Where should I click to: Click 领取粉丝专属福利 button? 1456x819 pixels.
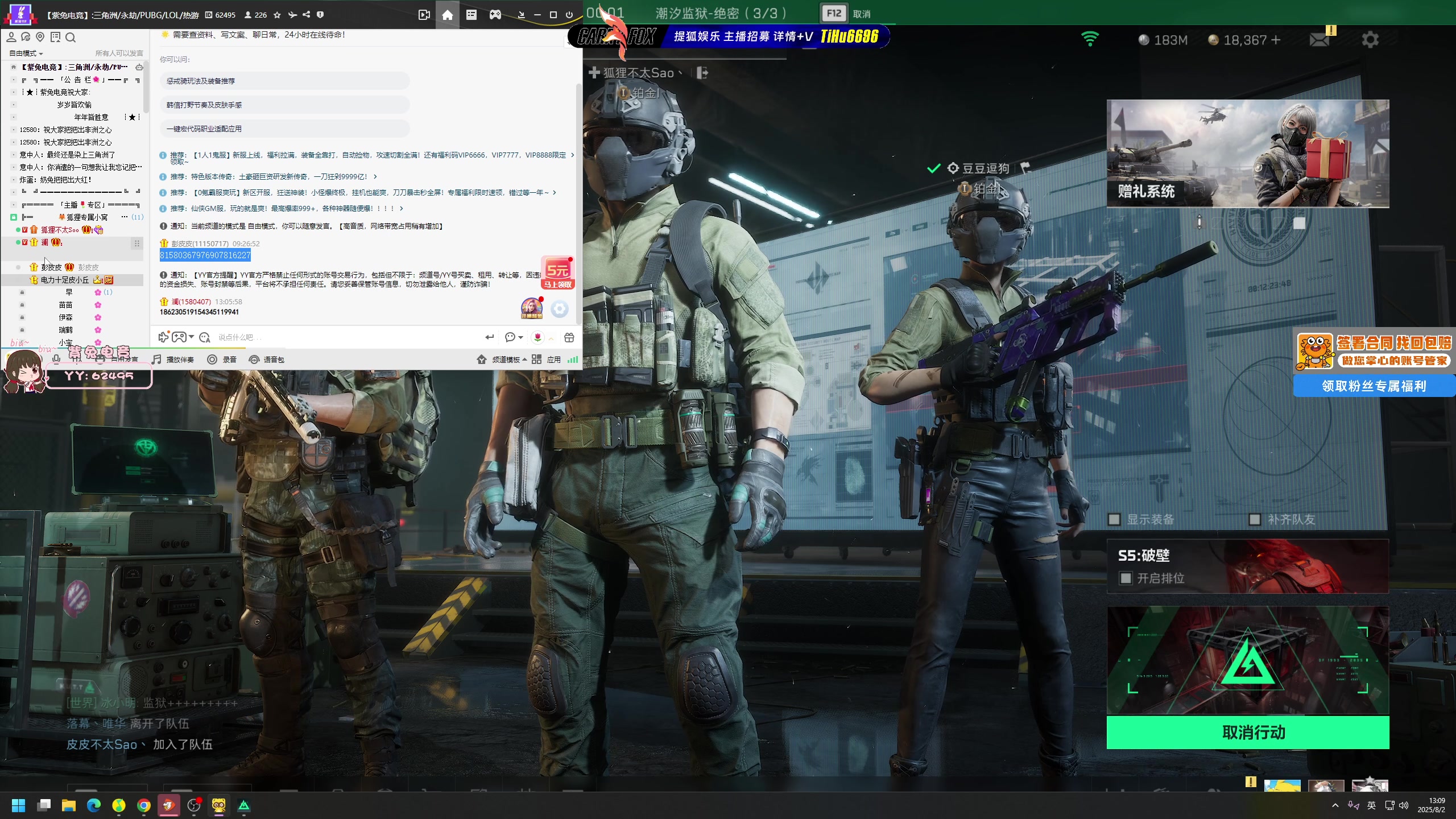point(1374,386)
